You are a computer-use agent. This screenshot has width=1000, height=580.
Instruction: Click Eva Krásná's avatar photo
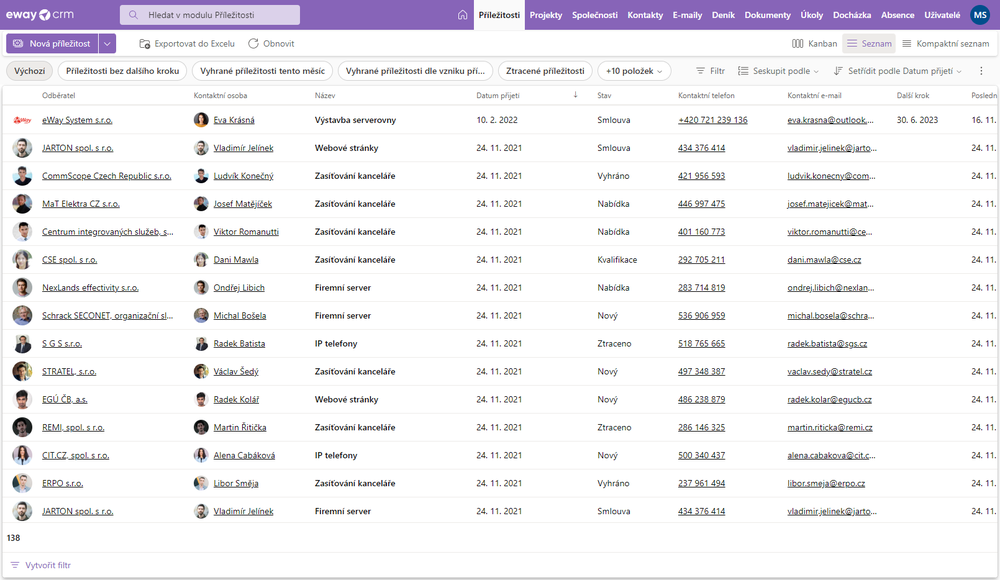tap(201, 120)
